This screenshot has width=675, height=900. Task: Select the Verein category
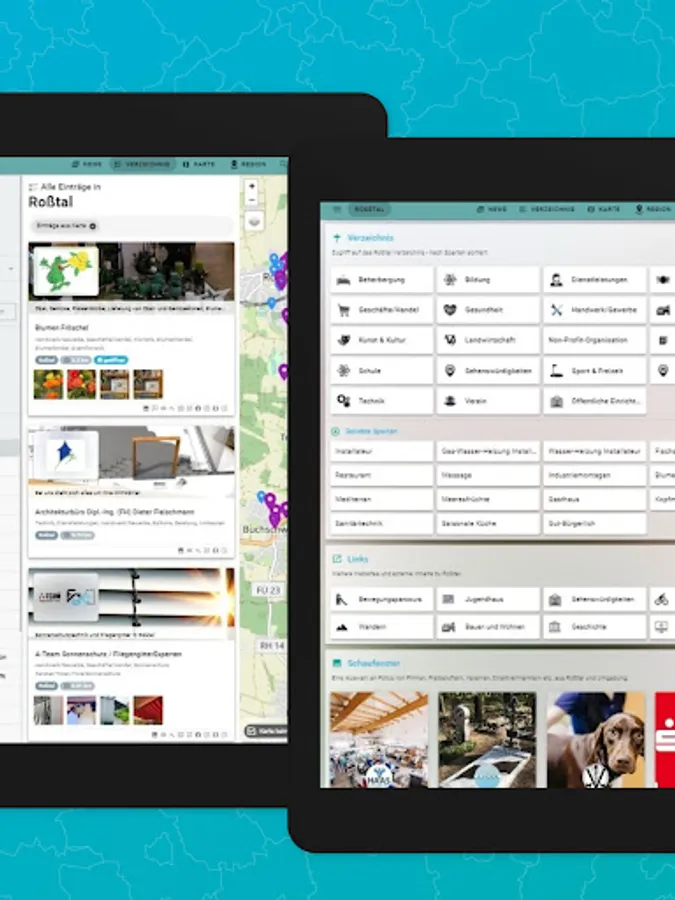tap(488, 401)
